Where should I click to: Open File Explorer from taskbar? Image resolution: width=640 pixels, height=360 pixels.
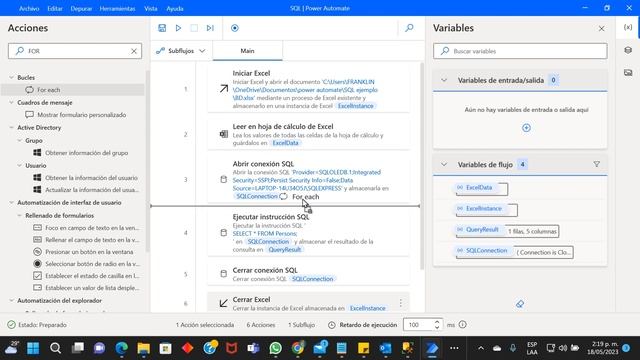pos(143,348)
